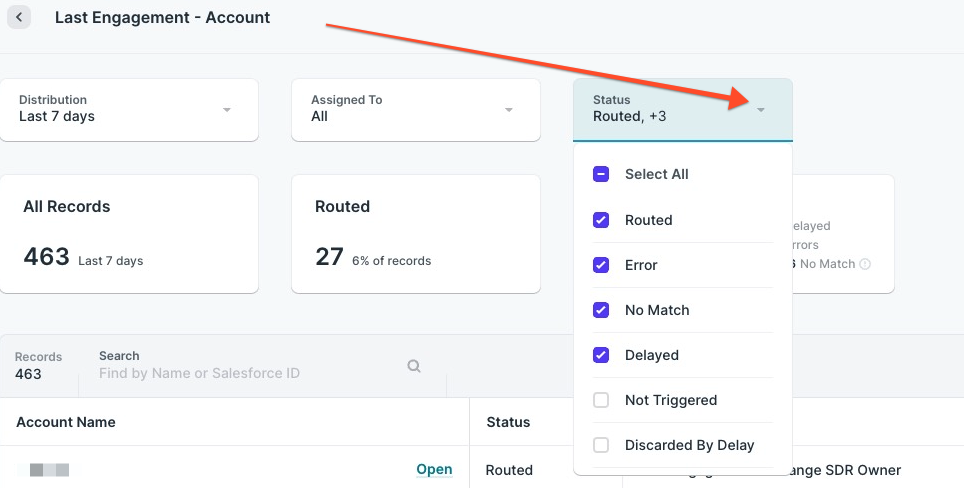
Task: Uncheck the Routed status checkbox
Action: 601,220
